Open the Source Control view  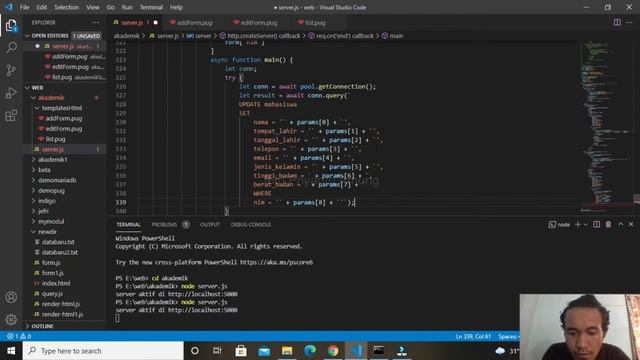tap(11, 70)
